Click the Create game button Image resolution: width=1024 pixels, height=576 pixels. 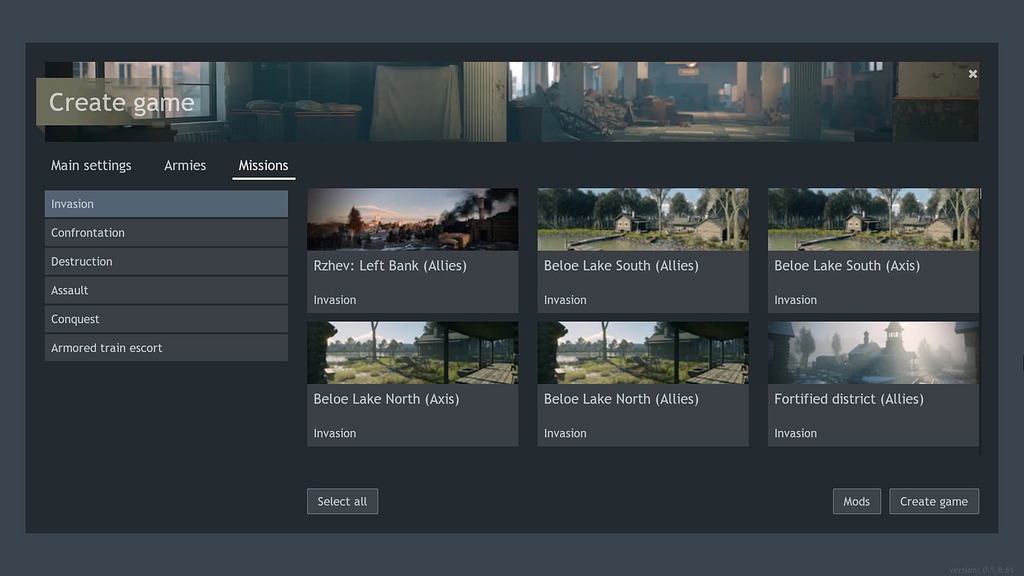(933, 501)
